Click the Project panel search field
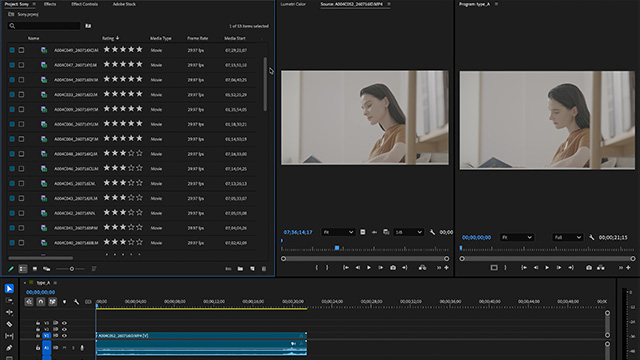 (x=44, y=26)
